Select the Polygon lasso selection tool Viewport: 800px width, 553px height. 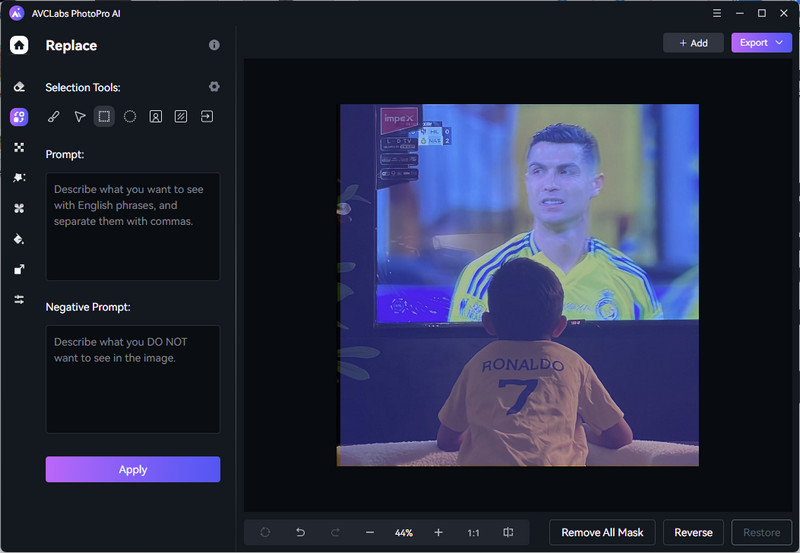(80, 117)
